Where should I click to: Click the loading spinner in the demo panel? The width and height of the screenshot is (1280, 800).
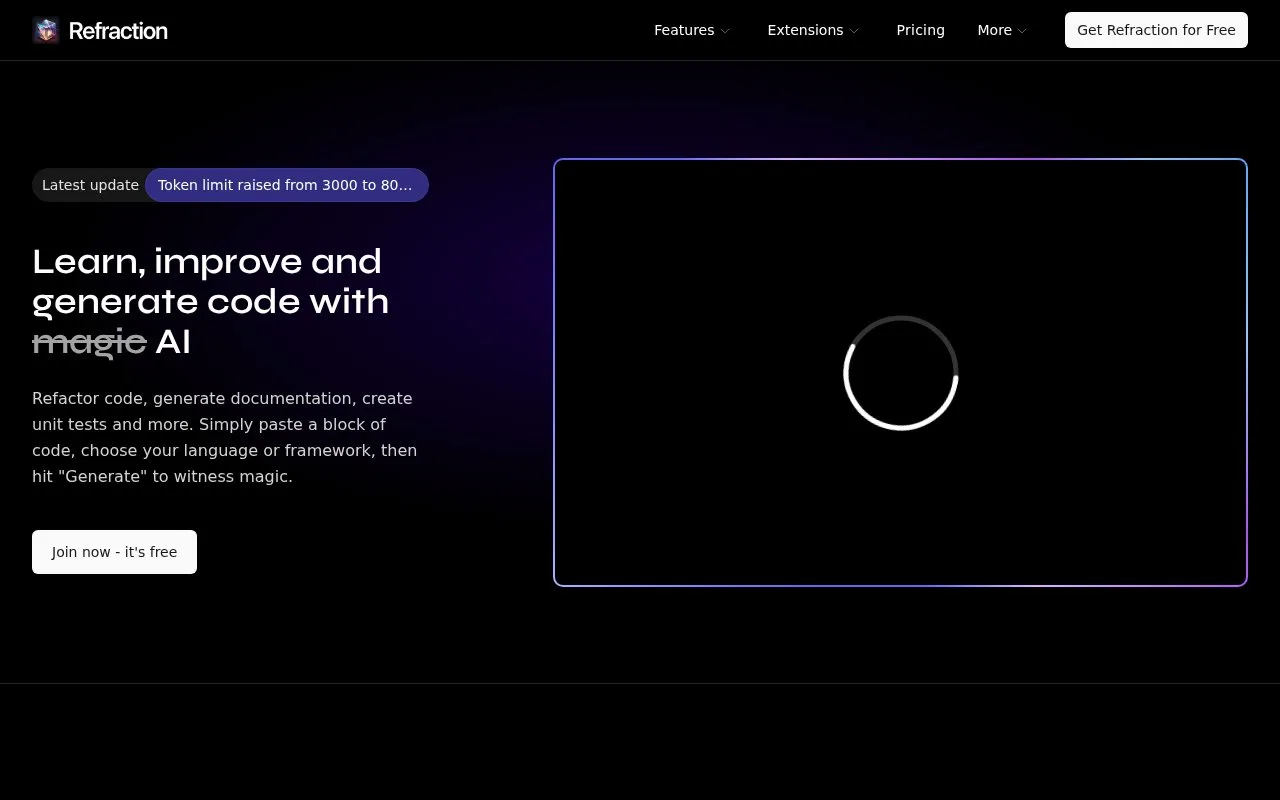[901, 373]
